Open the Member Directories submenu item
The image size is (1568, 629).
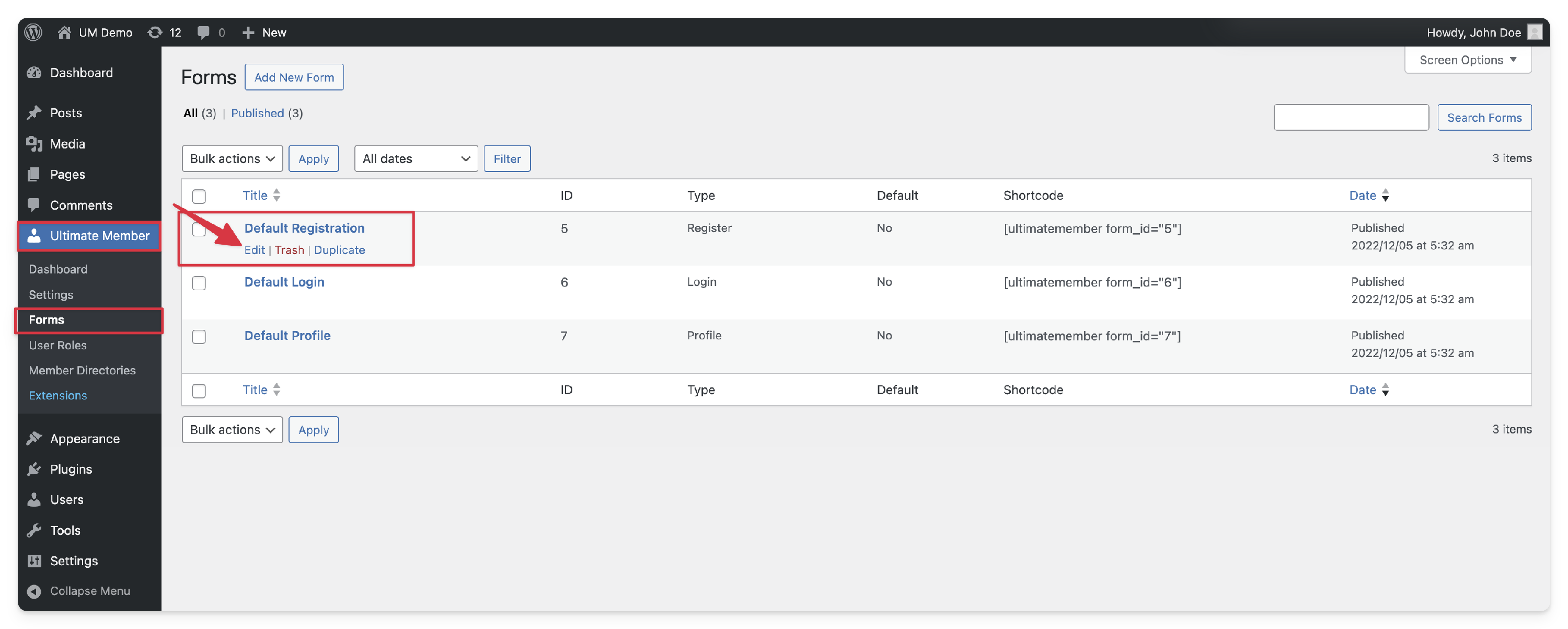[82, 370]
